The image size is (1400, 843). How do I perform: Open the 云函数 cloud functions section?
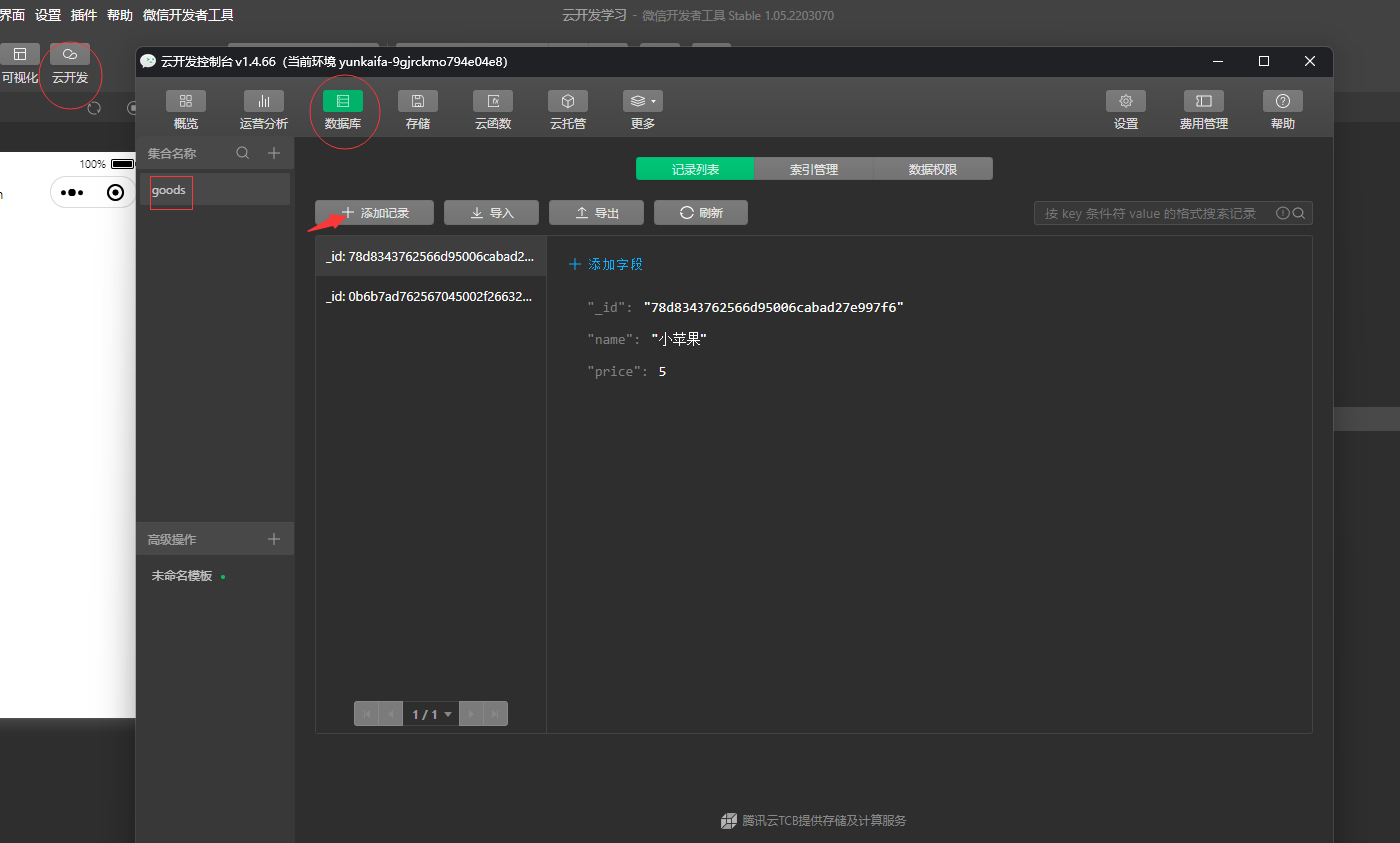[x=493, y=110]
